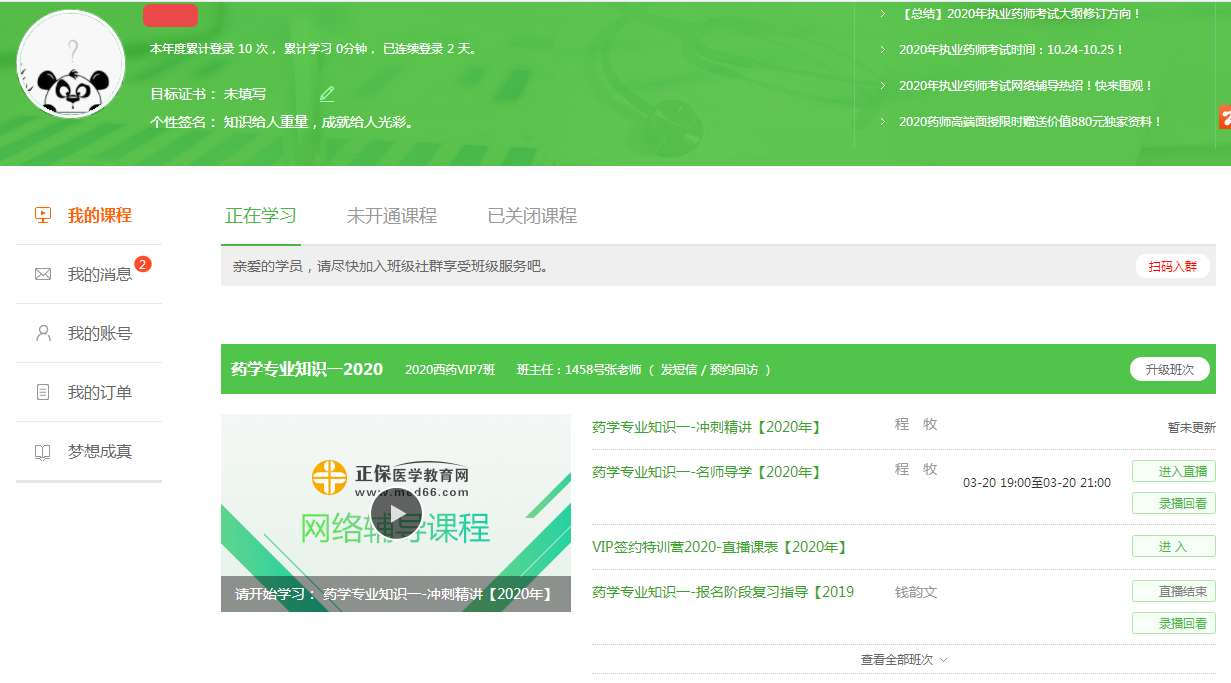Click the 升级班次 button
Image resolution: width=1231 pixels, height=683 pixels.
[1169, 369]
